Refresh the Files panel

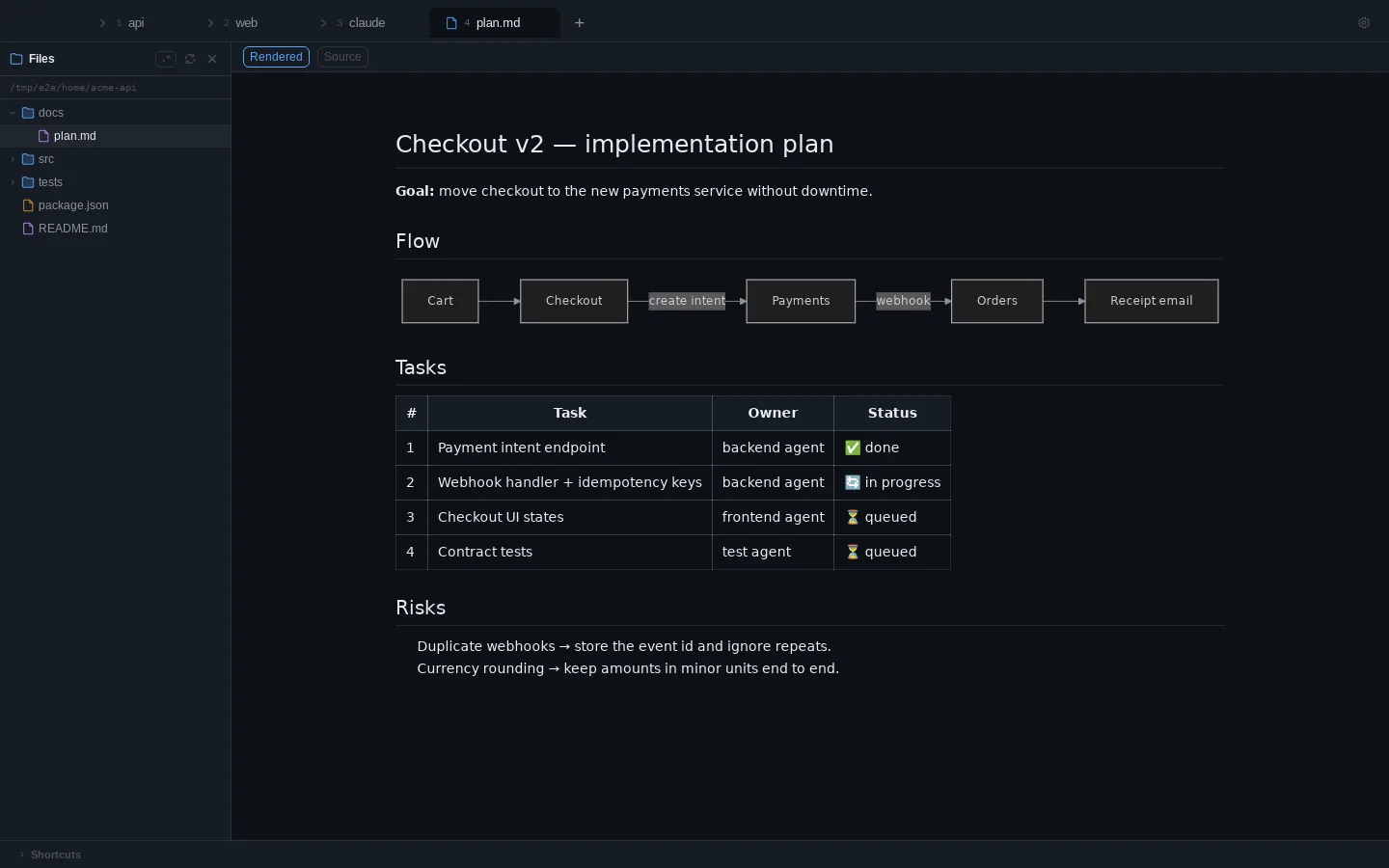190,59
